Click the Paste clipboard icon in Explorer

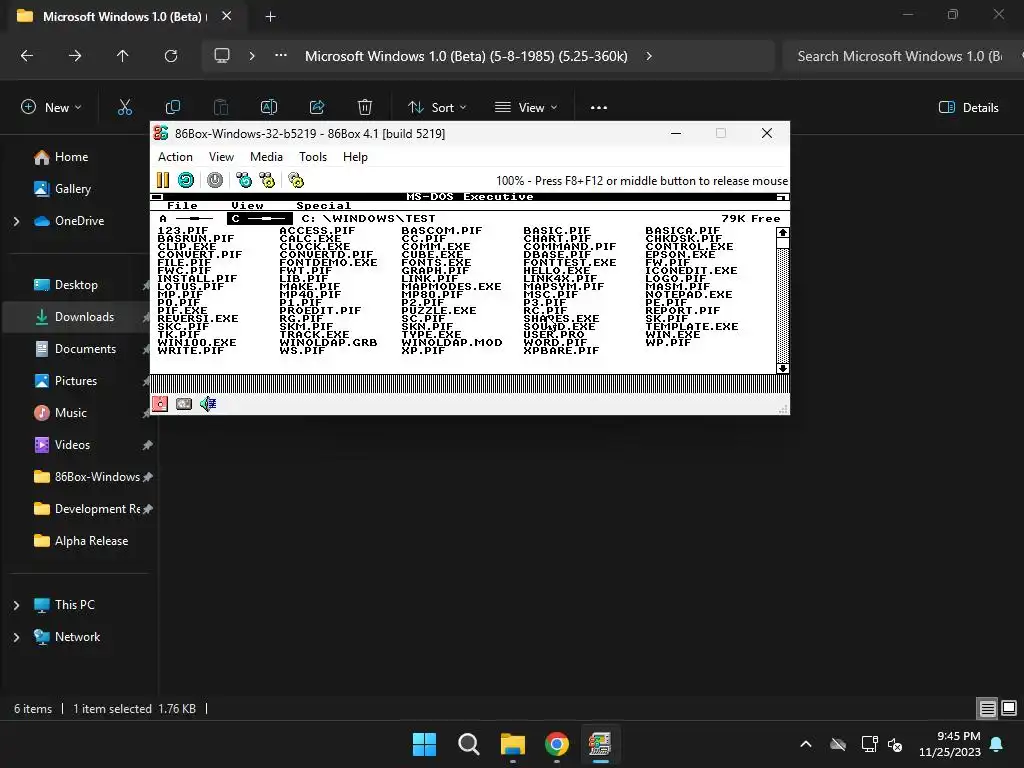pyautogui.click(x=221, y=107)
